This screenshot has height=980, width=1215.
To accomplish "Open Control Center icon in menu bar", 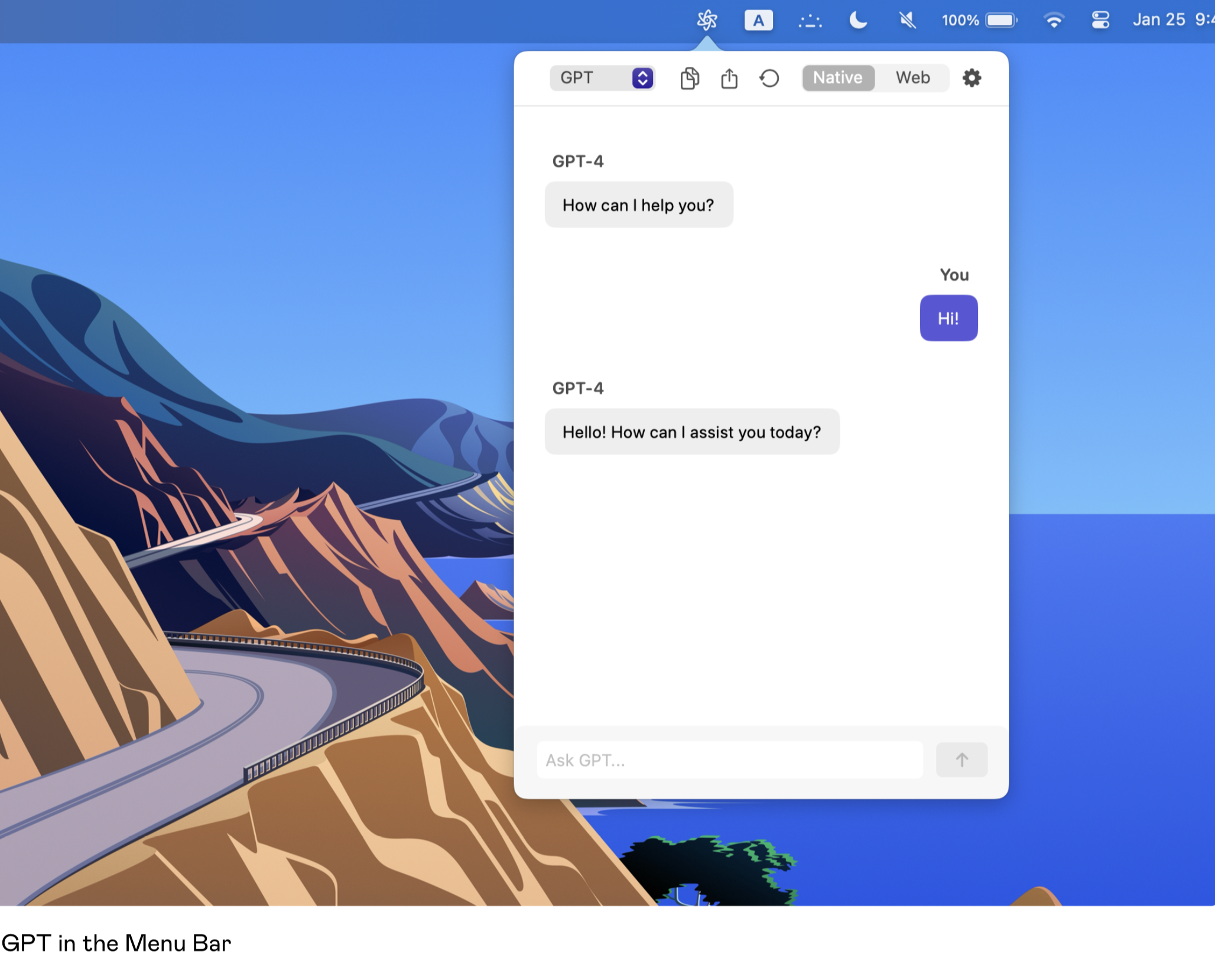I will (1100, 21).
